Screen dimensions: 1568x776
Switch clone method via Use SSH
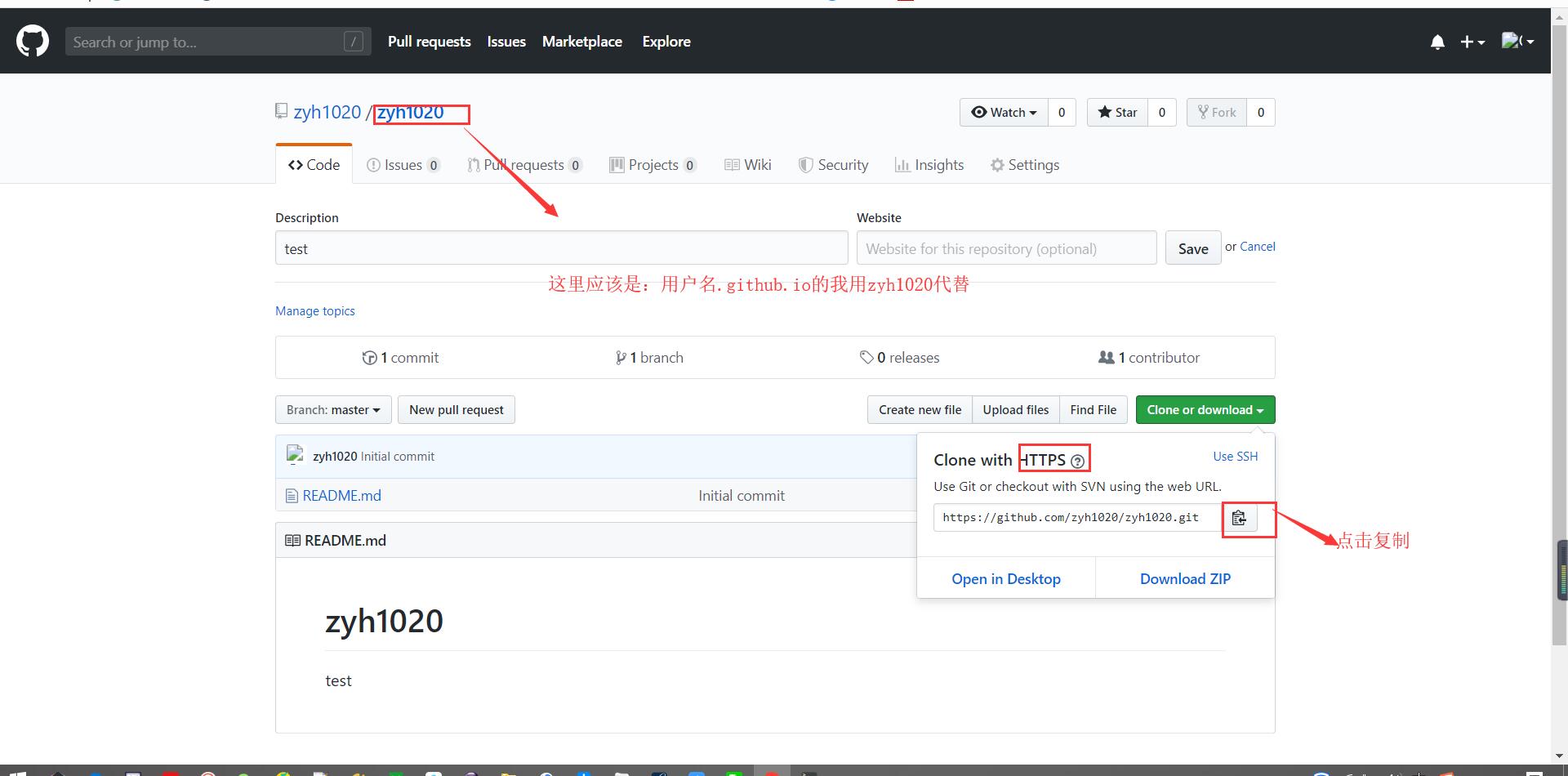[1236, 457]
